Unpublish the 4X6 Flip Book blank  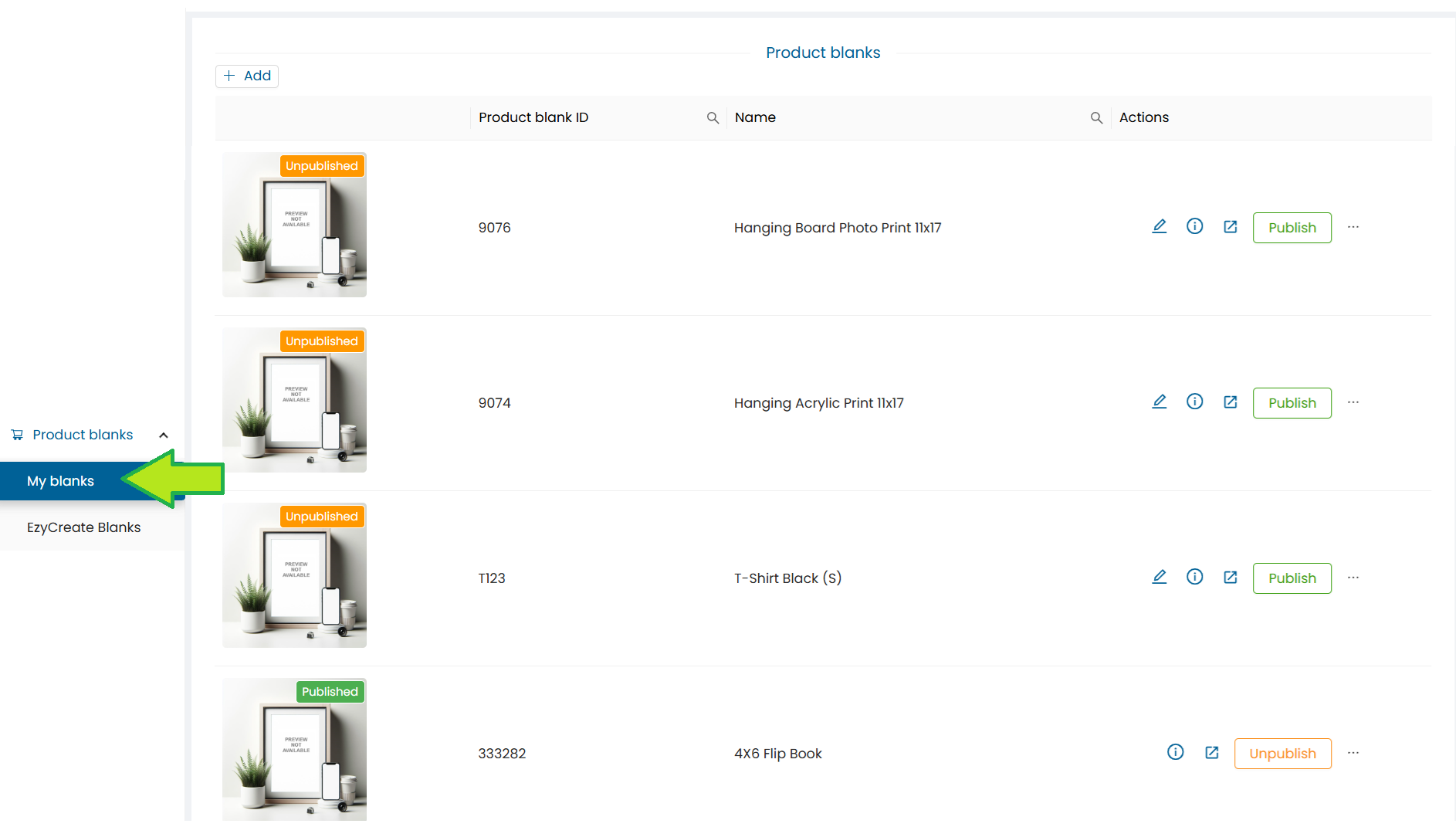point(1282,754)
